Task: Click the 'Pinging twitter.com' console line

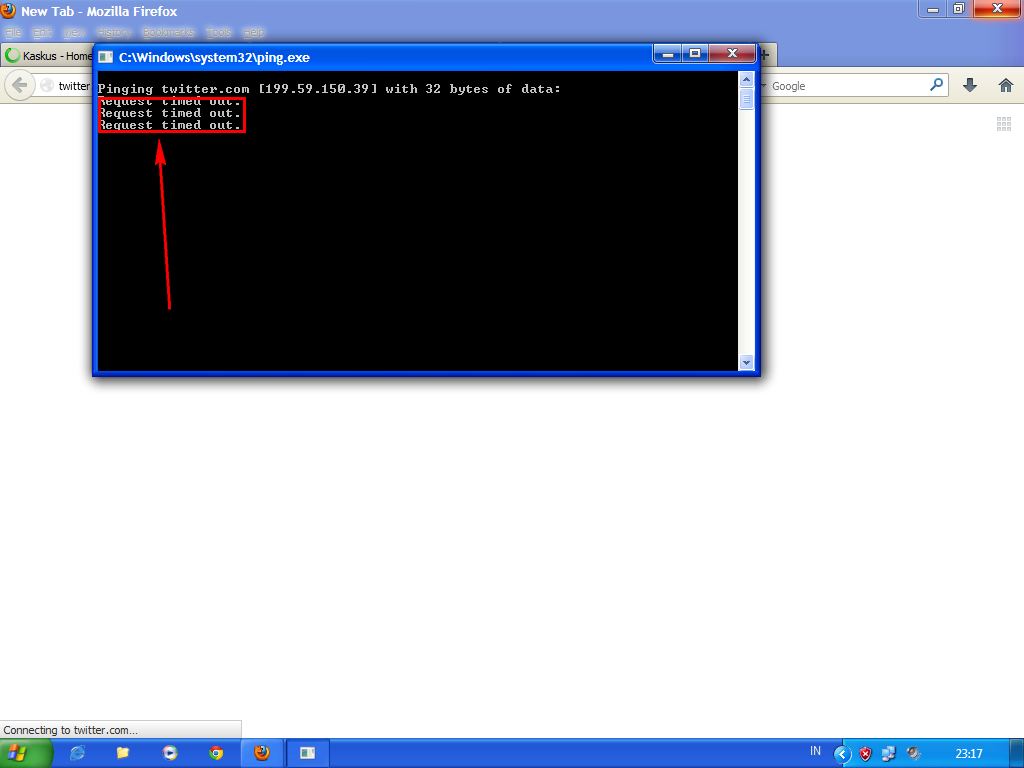Action: coord(329,89)
